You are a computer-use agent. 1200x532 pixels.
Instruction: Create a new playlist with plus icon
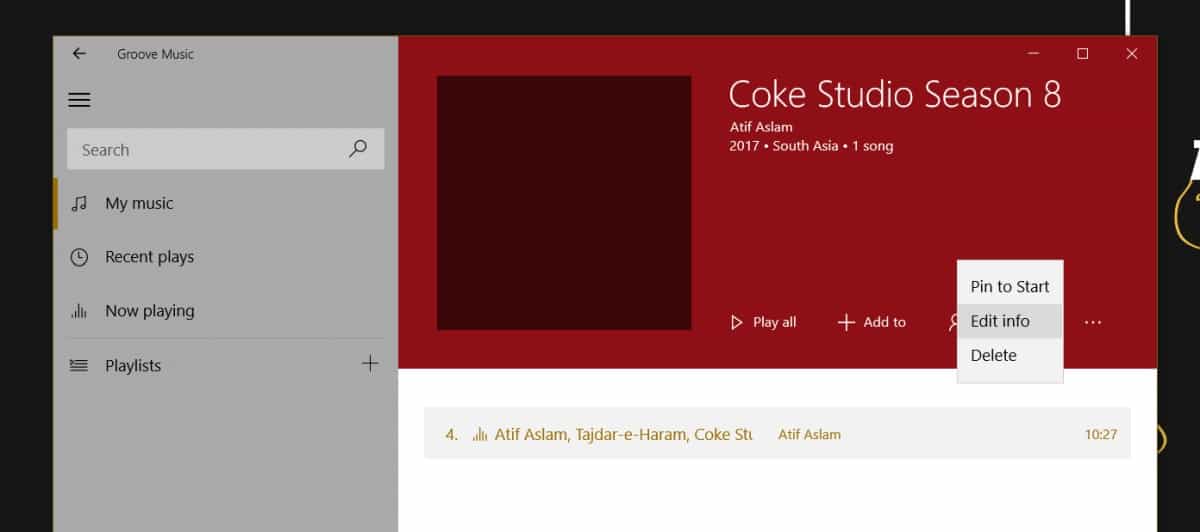[370, 364]
